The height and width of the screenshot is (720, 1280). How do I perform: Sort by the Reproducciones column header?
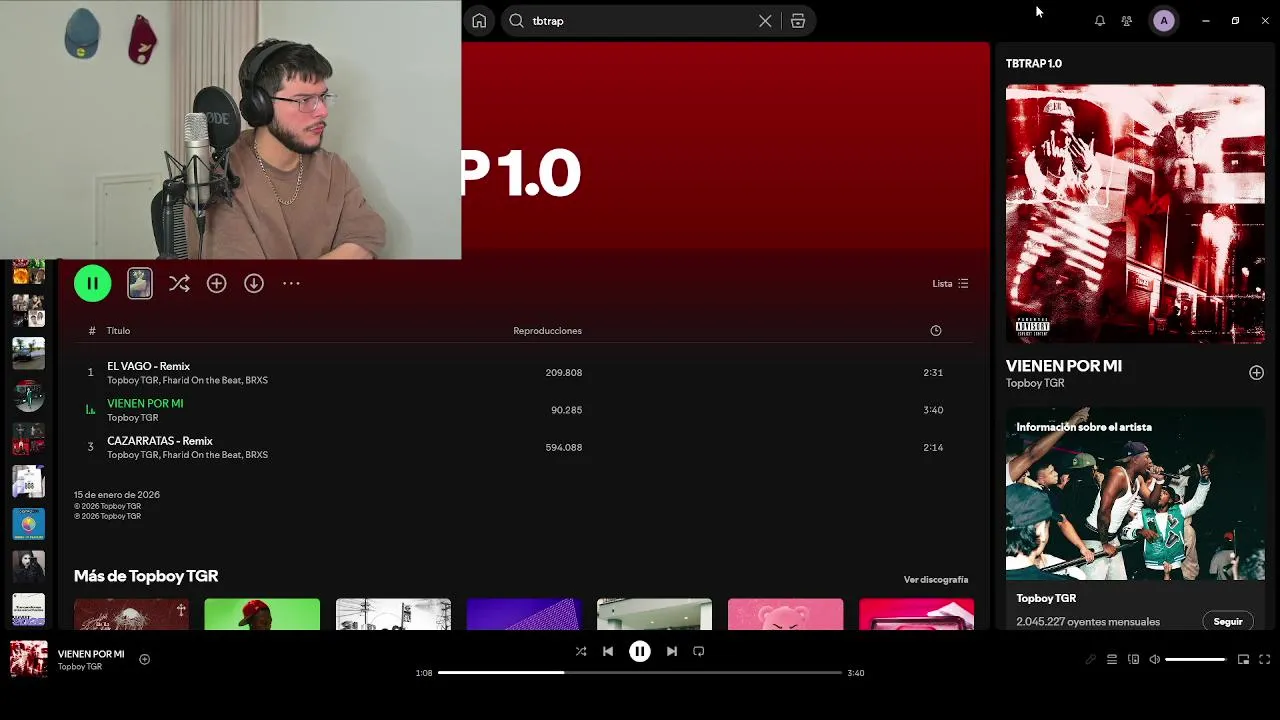click(547, 331)
